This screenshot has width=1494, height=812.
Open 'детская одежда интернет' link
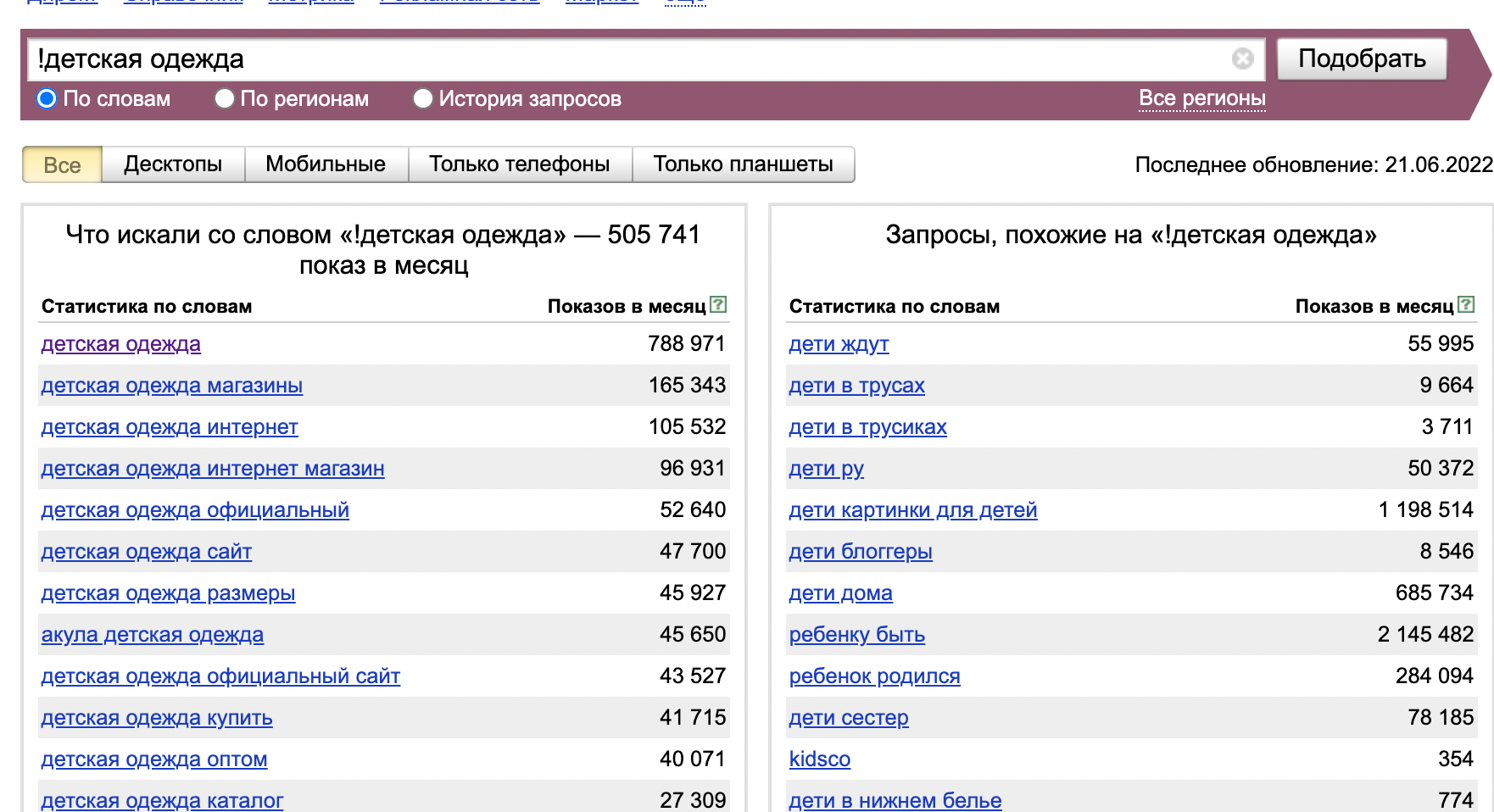pyautogui.click(x=170, y=427)
